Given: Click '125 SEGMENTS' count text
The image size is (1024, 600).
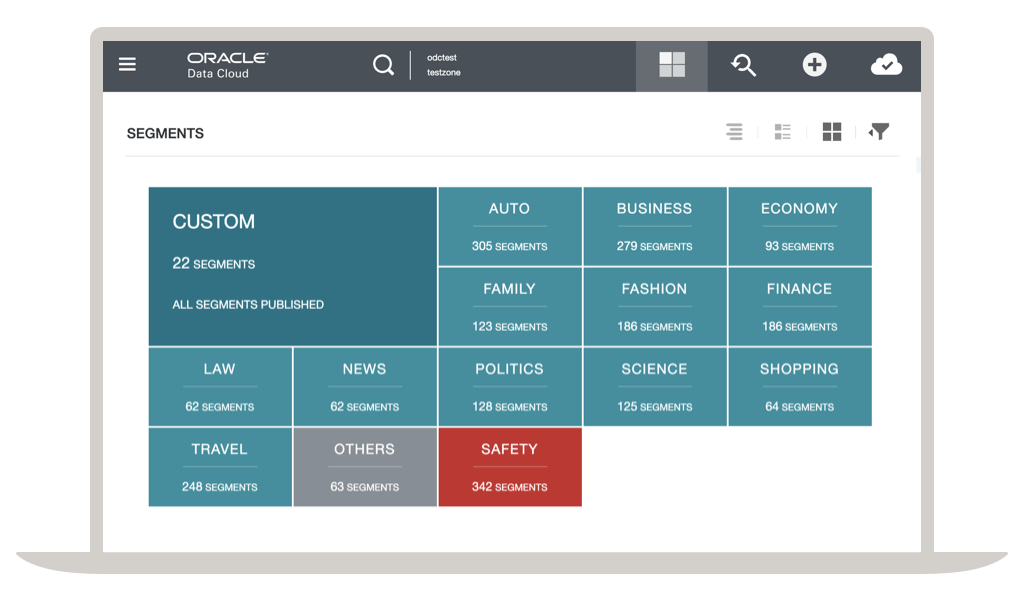Looking at the screenshot, I should [654, 407].
